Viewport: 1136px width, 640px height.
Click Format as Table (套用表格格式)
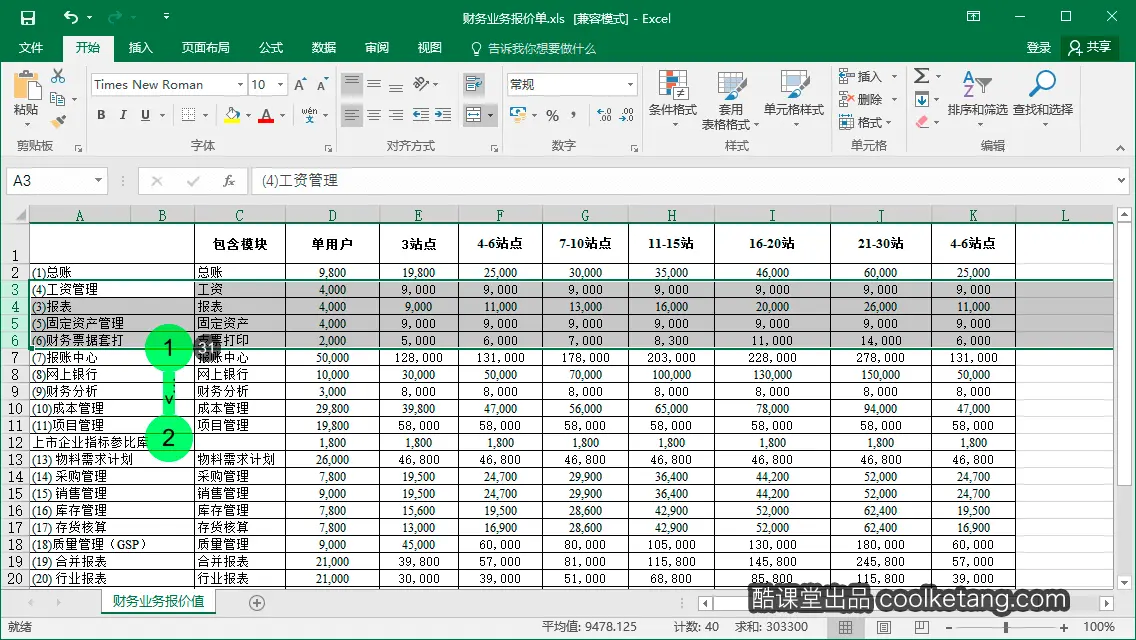[730, 100]
